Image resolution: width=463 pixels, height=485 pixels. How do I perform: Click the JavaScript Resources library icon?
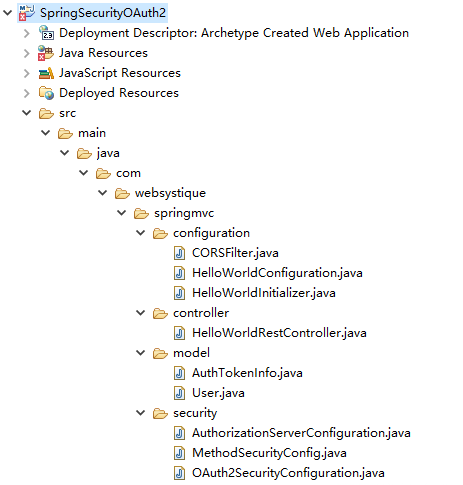point(46,73)
